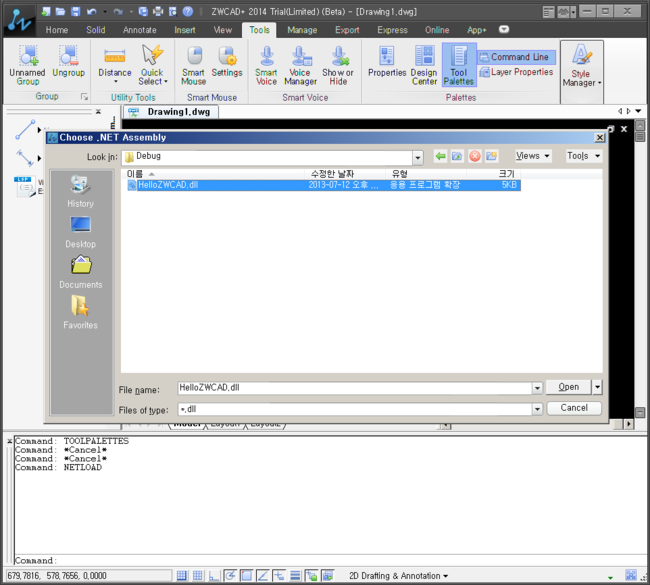Open the Properties palette
The height and width of the screenshot is (585, 650).
[x=387, y=61]
